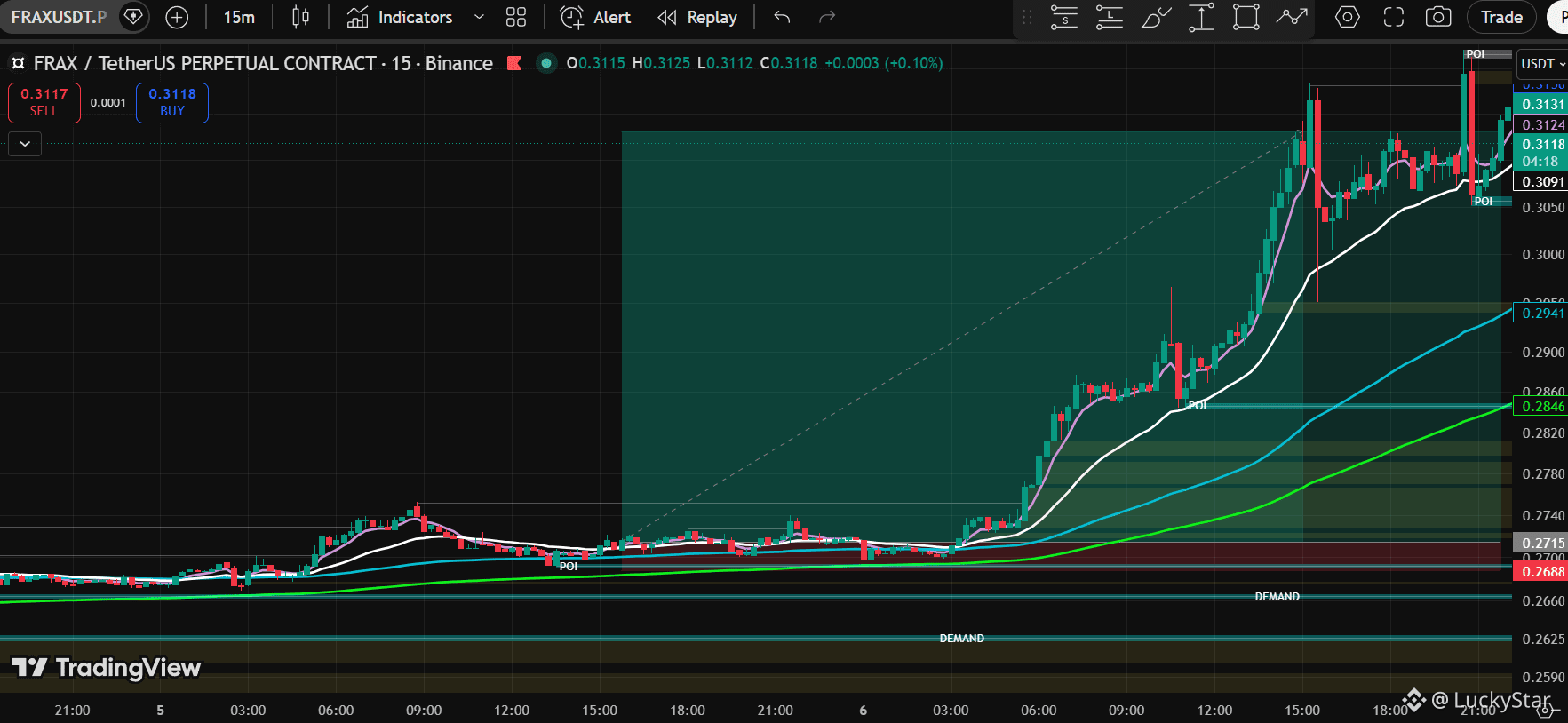Viewport: 1568px width, 723px height.
Task: Click the gray 0.2715 price label
Action: (1542, 543)
